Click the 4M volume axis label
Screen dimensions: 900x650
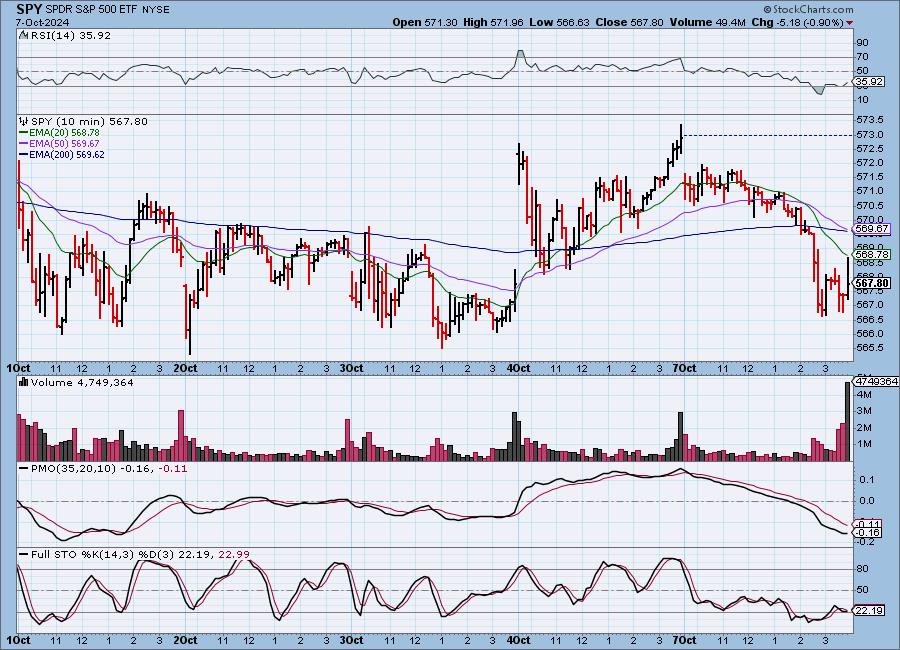point(865,394)
